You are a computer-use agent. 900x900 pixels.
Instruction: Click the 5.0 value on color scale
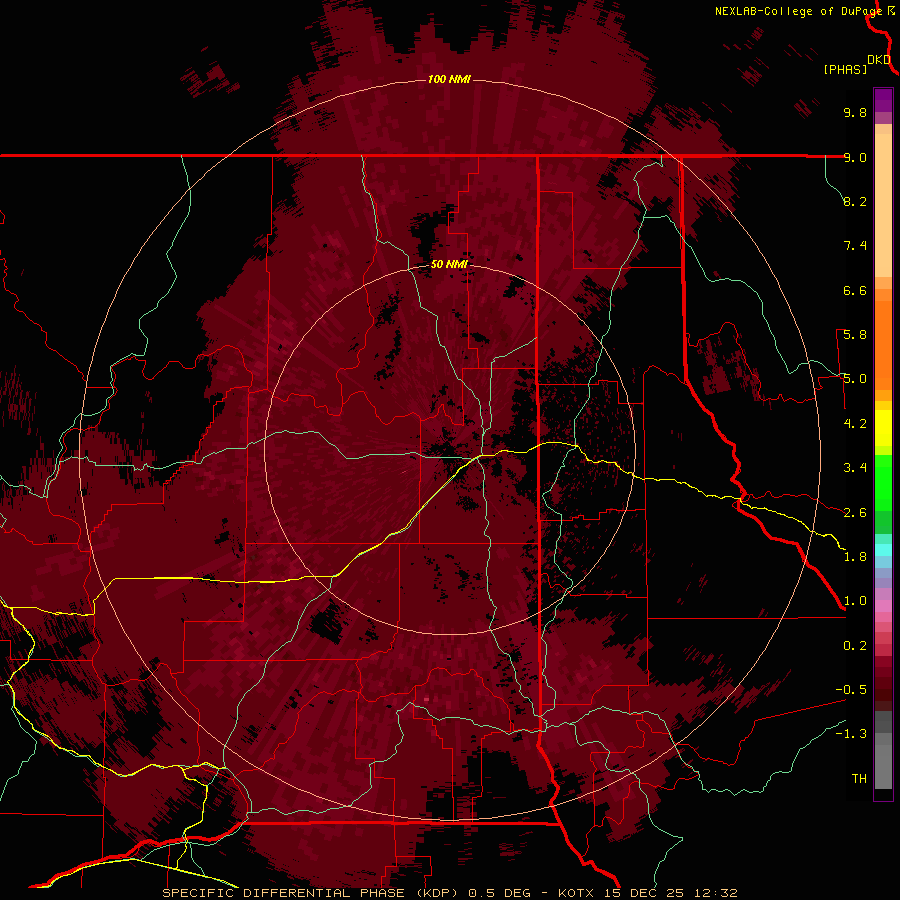(x=855, y=379)
